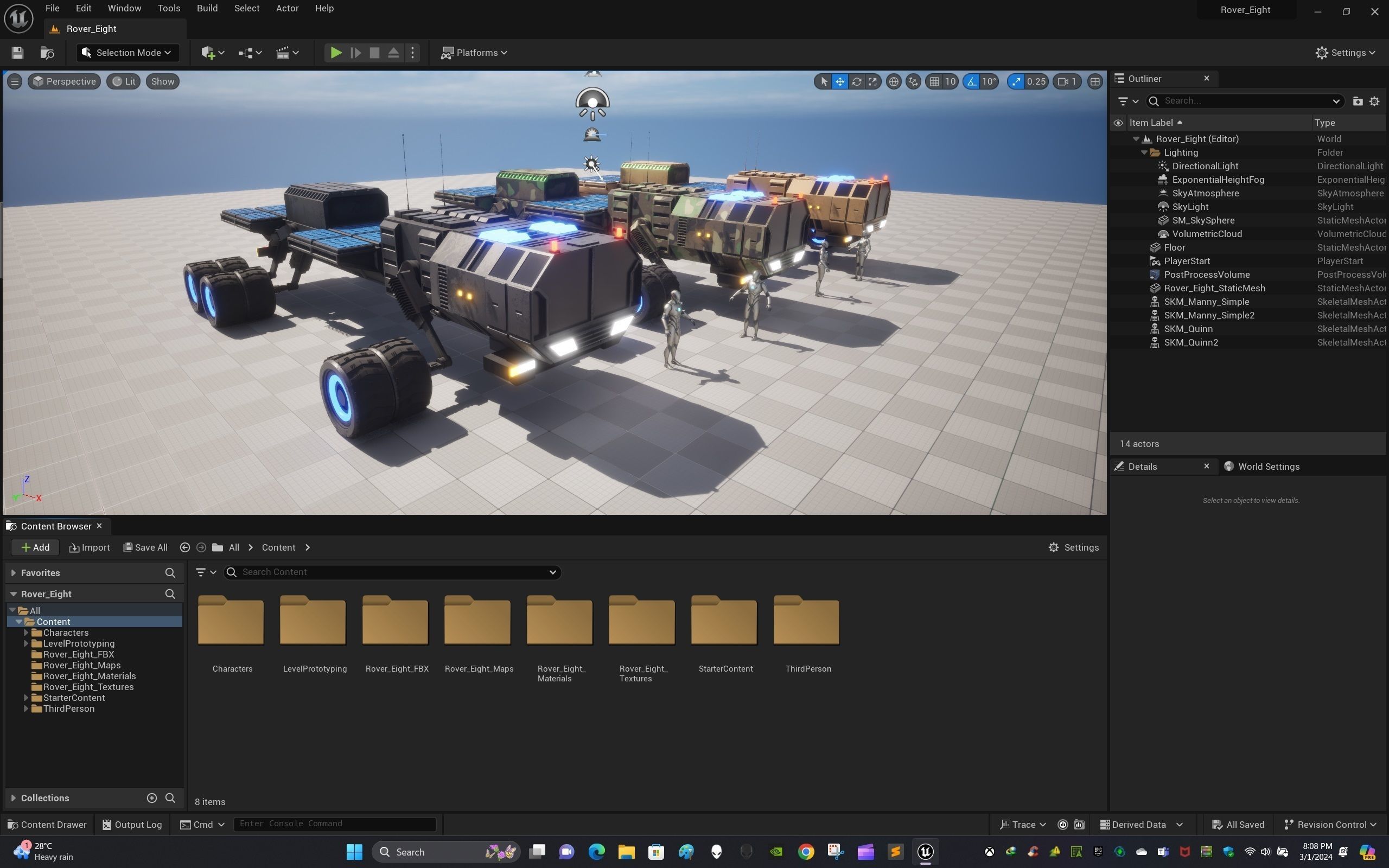Open the Add content cube icon
Viewport: 1389px width, 868px height.
(x=208, y=53)
